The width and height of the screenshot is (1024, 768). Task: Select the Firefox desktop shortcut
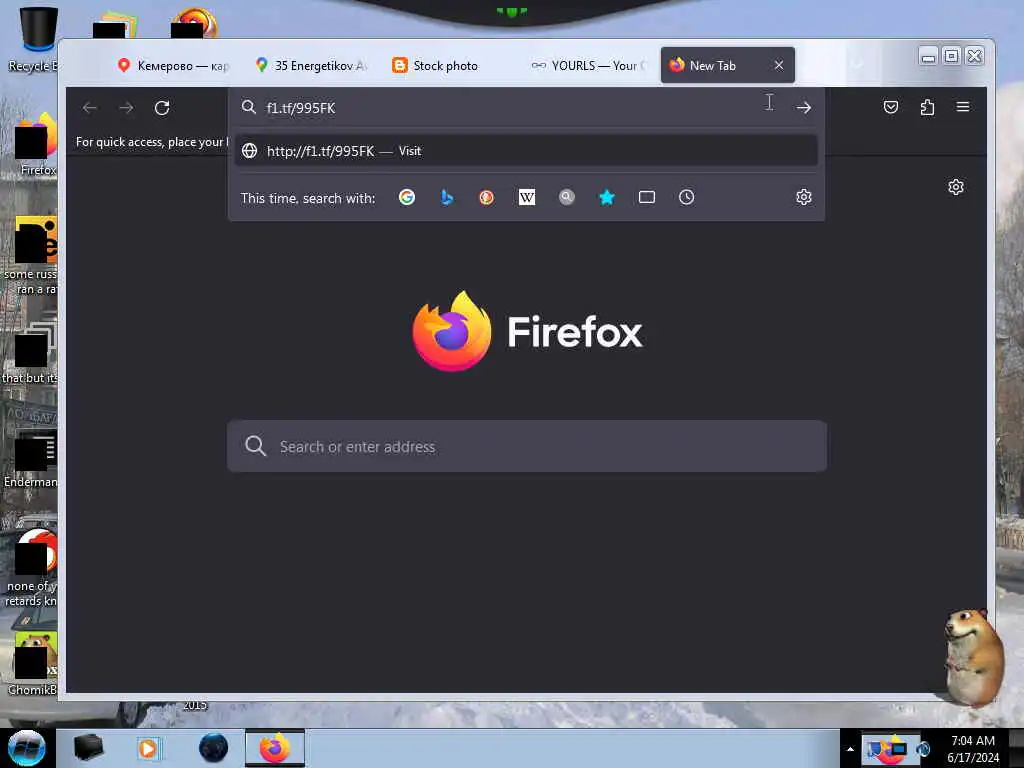click(x=37, y=144)
